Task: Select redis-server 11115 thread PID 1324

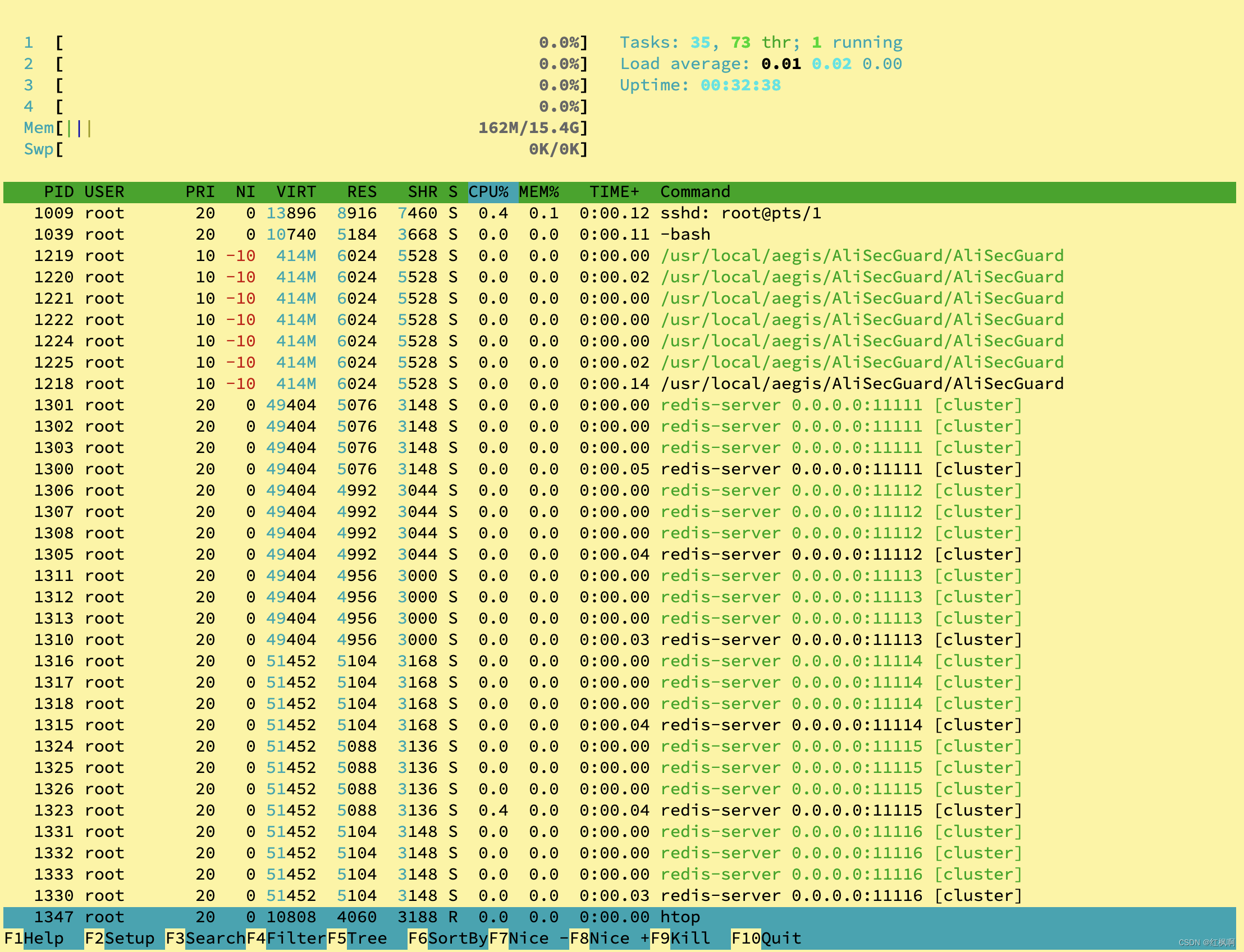Action: pos(619,747)
